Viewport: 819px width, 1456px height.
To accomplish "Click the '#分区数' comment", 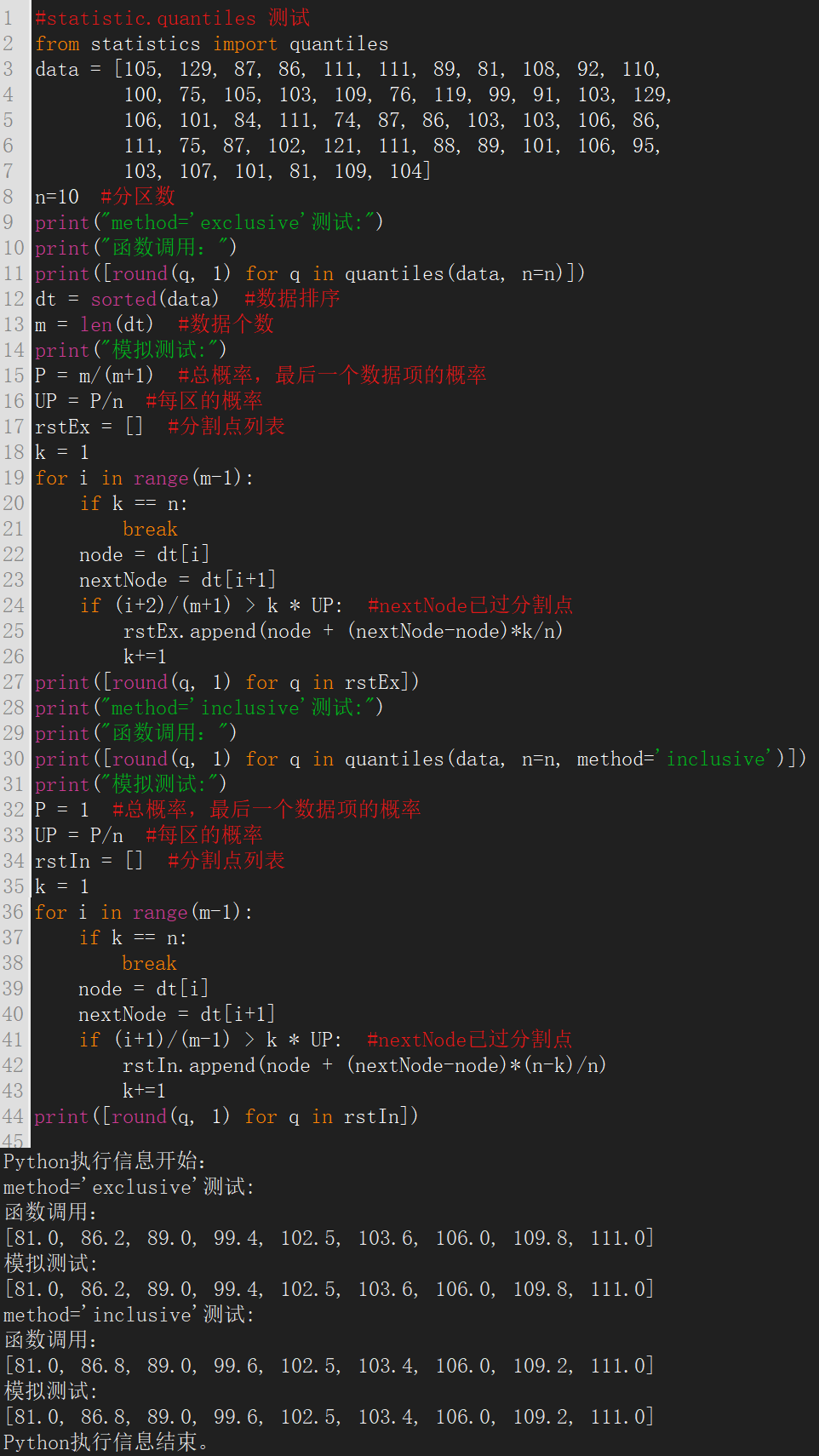I will [138, 197].
